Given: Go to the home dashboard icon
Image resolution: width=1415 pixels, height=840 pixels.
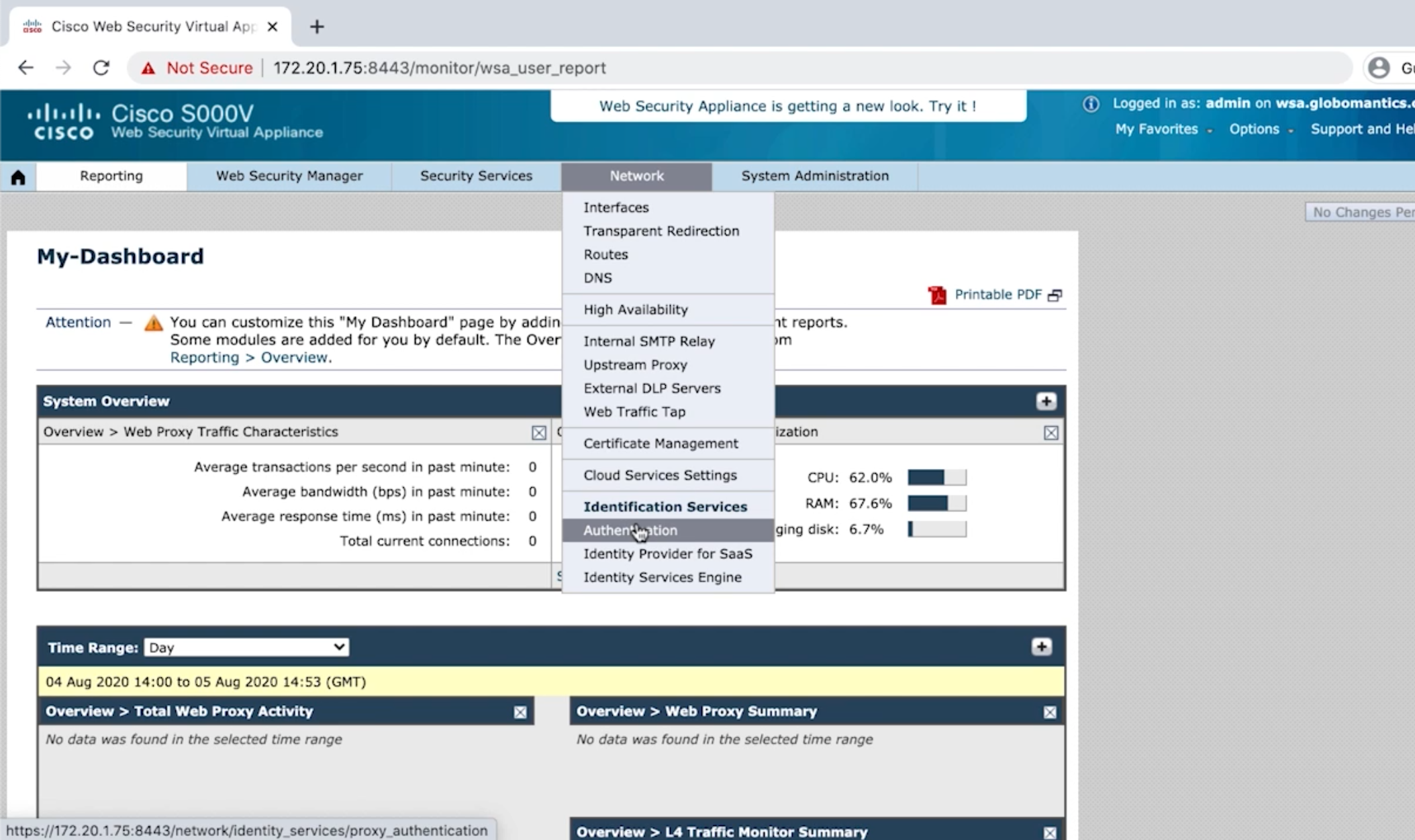Looking at the screenshot, I should (x=18, y=176).
